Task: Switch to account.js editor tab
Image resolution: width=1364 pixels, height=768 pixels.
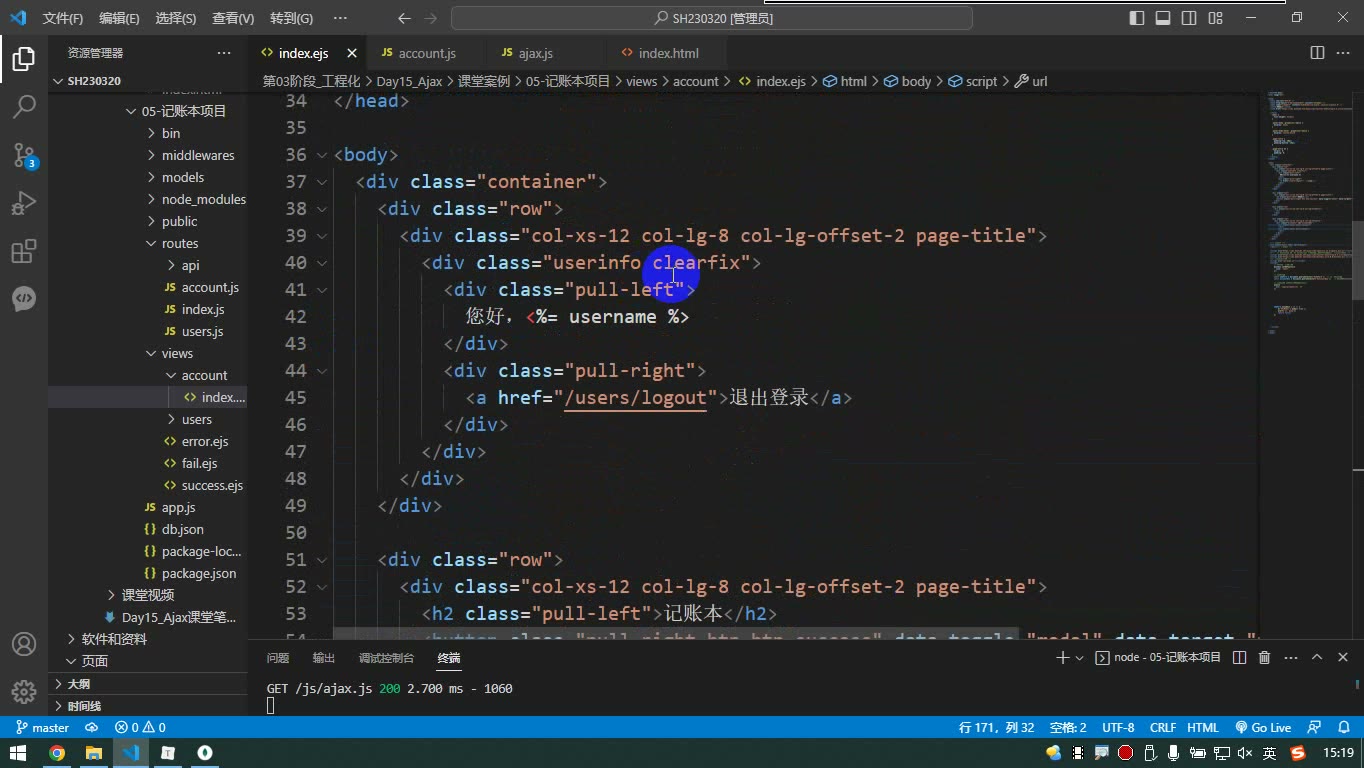Action: [427, 53]
